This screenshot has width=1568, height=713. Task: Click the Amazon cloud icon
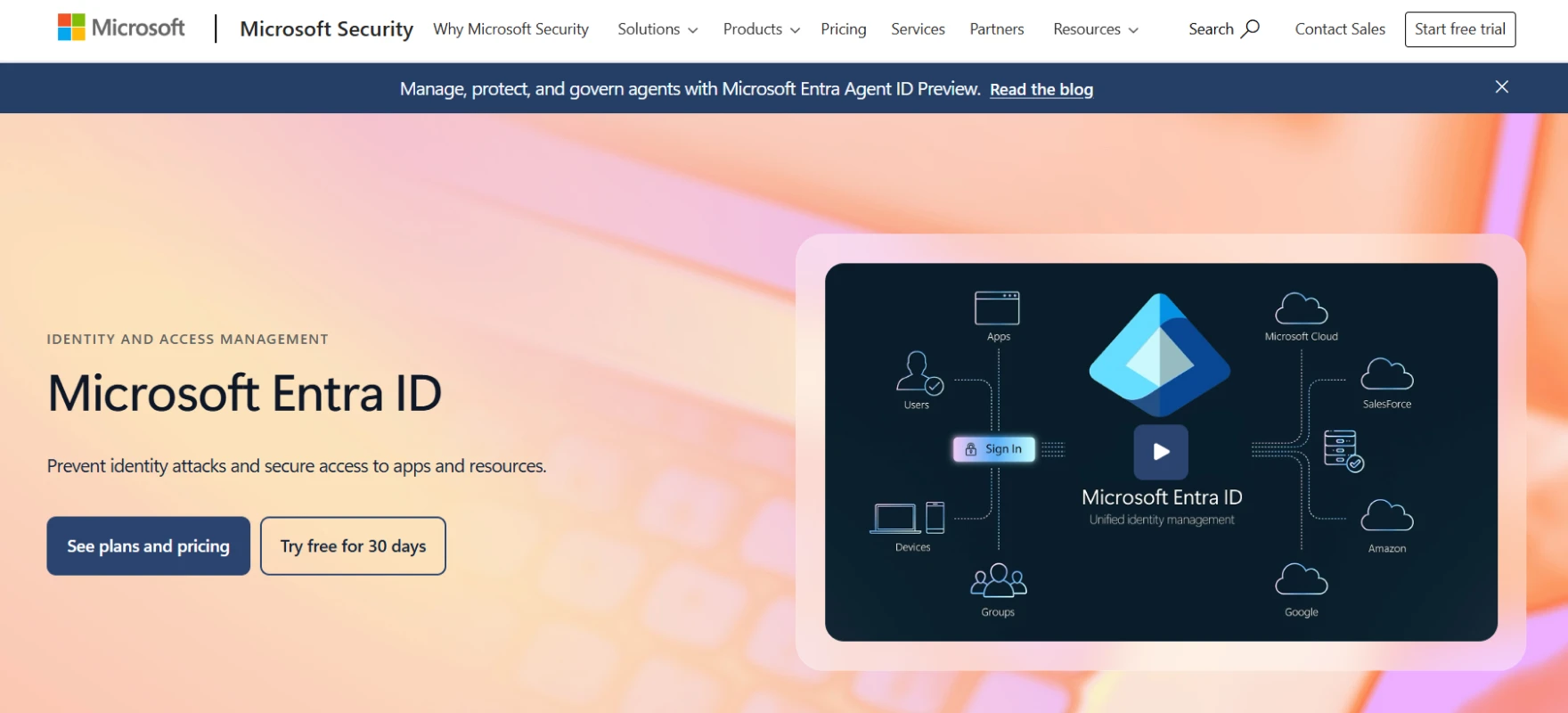(1387, 516)
